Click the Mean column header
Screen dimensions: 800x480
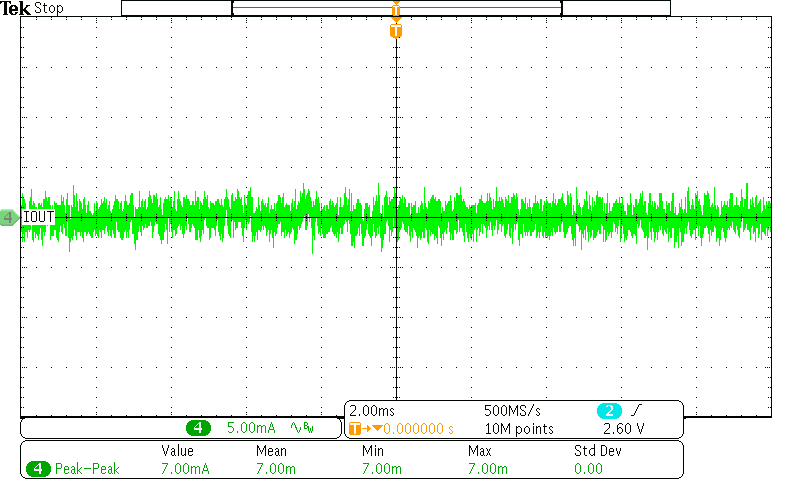tap(271, 451)
